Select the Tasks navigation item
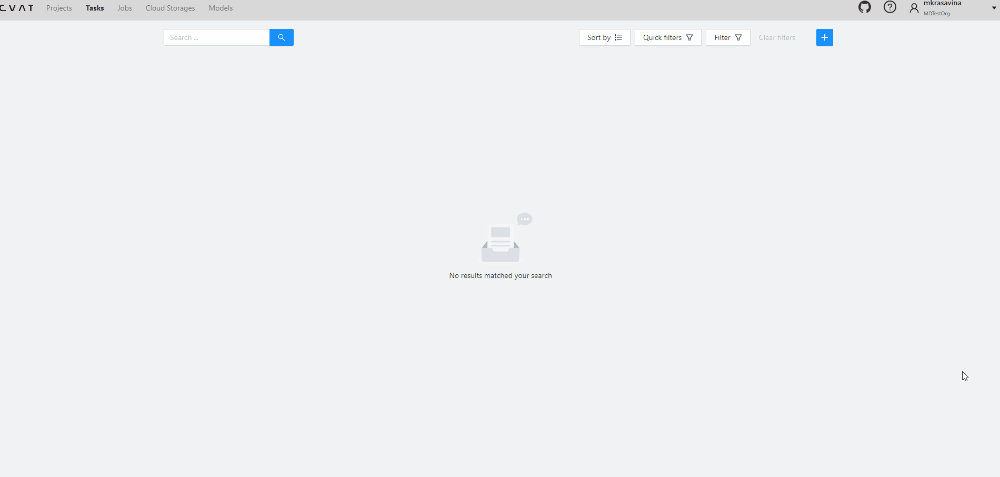The image size is (1000, 477). pos(95,8)
